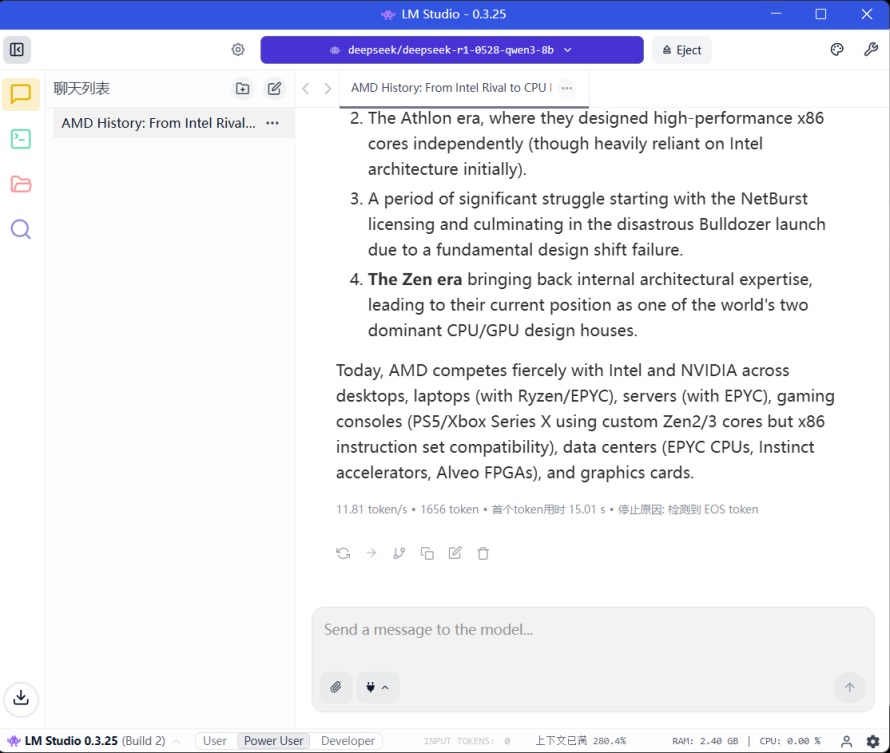Open the Chat view in sidebar
Viewport: 890px width, 753px height.
21,94
